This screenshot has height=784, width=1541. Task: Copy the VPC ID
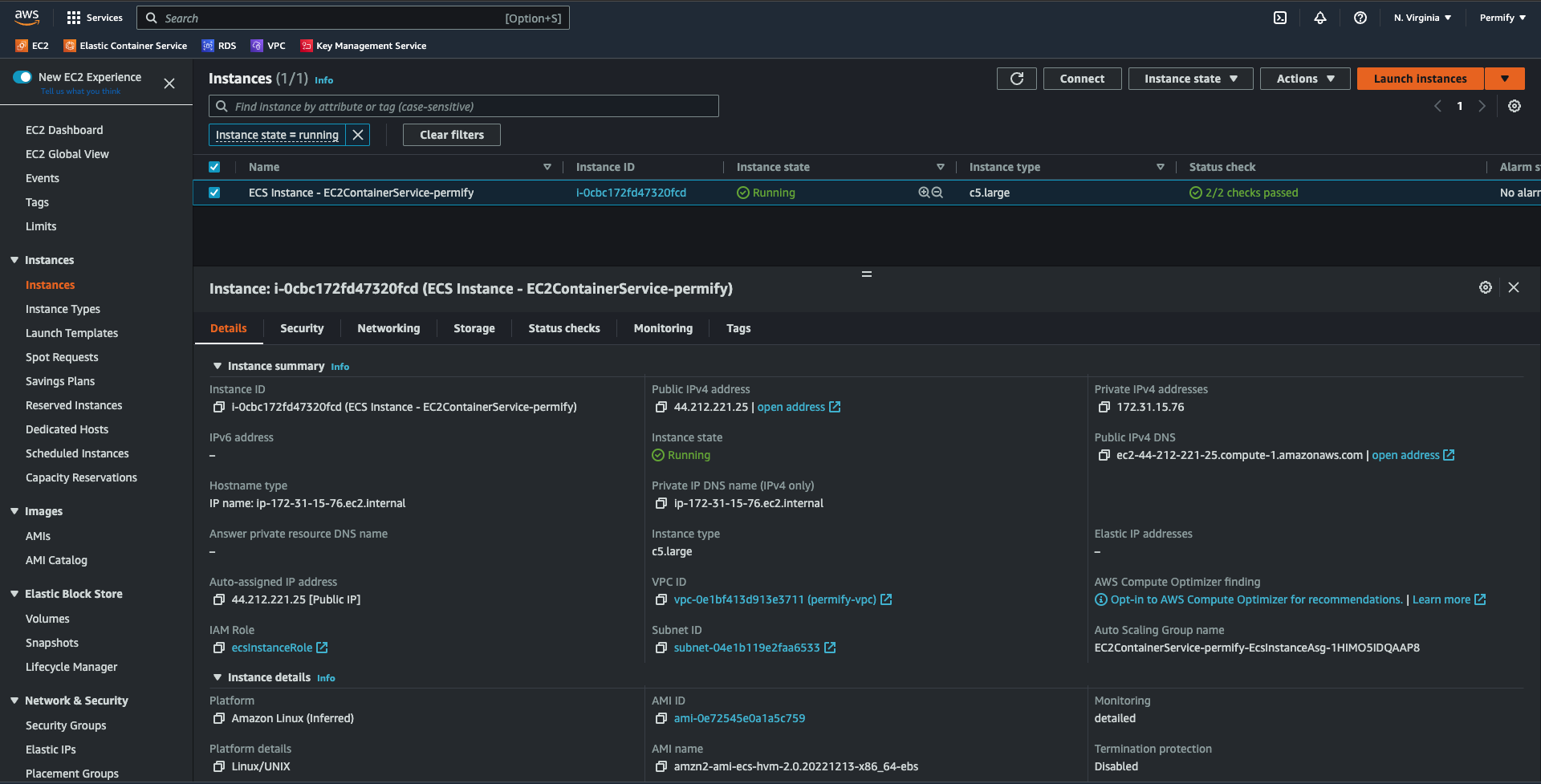[x=661, y=599]
